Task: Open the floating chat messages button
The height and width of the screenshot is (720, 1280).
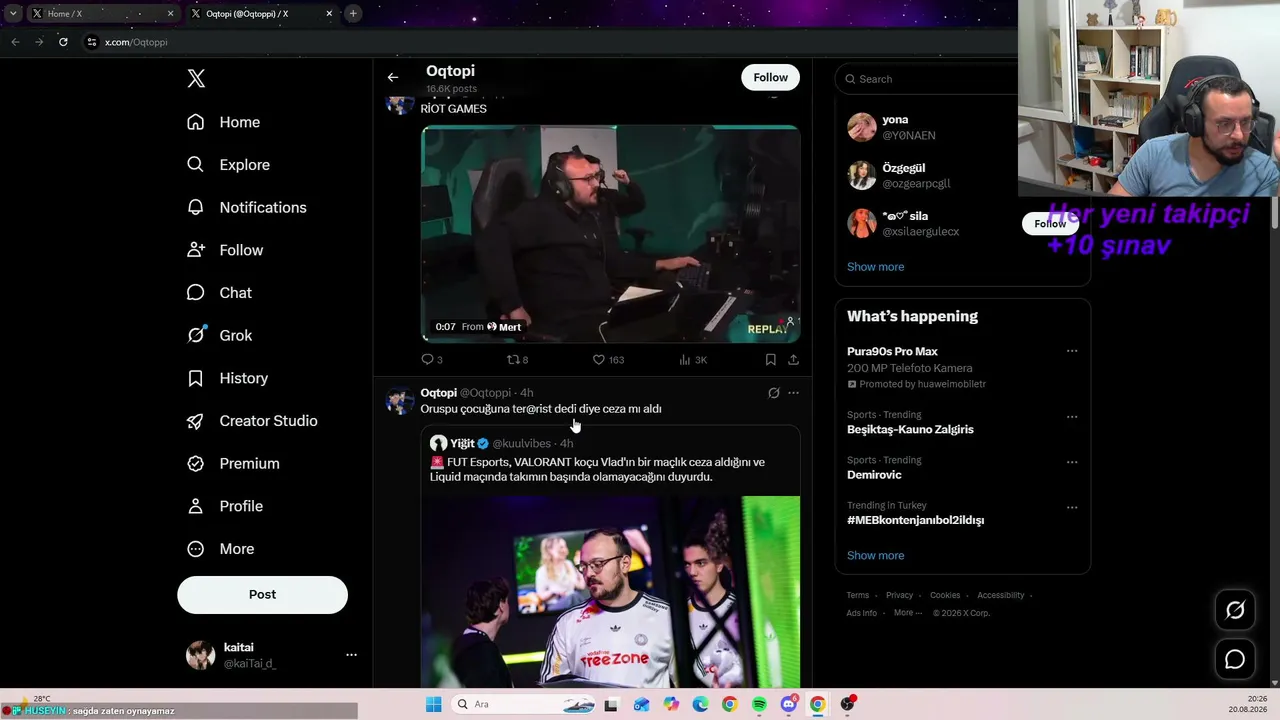Action: click(x=1235, y=659)
